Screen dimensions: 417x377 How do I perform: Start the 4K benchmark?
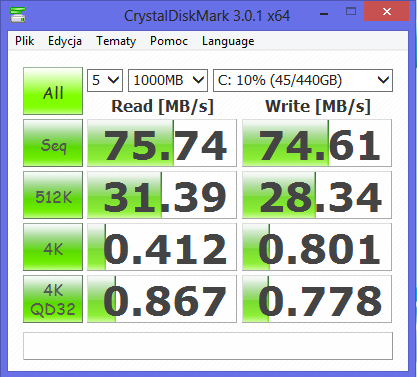[x=53, y=247]
